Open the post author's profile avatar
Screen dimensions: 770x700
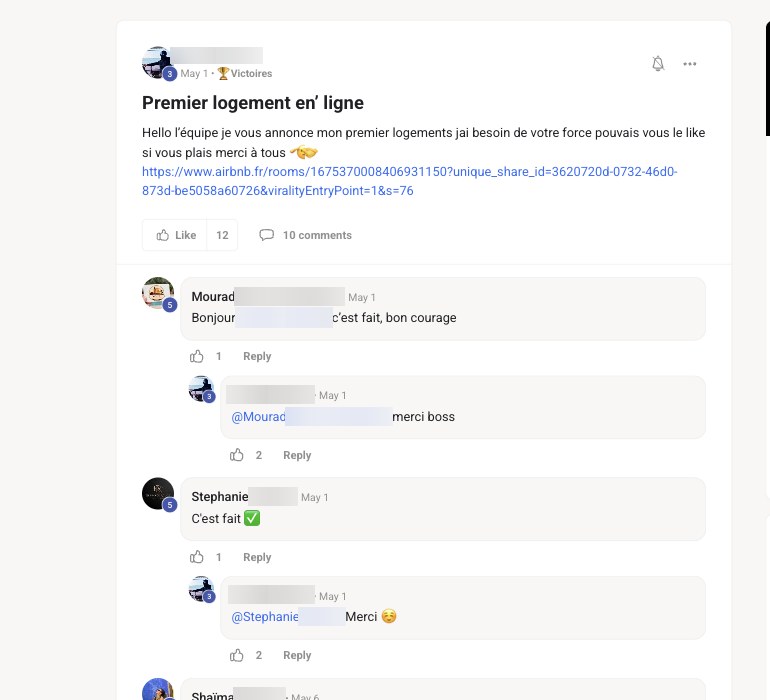coord(158,62)
